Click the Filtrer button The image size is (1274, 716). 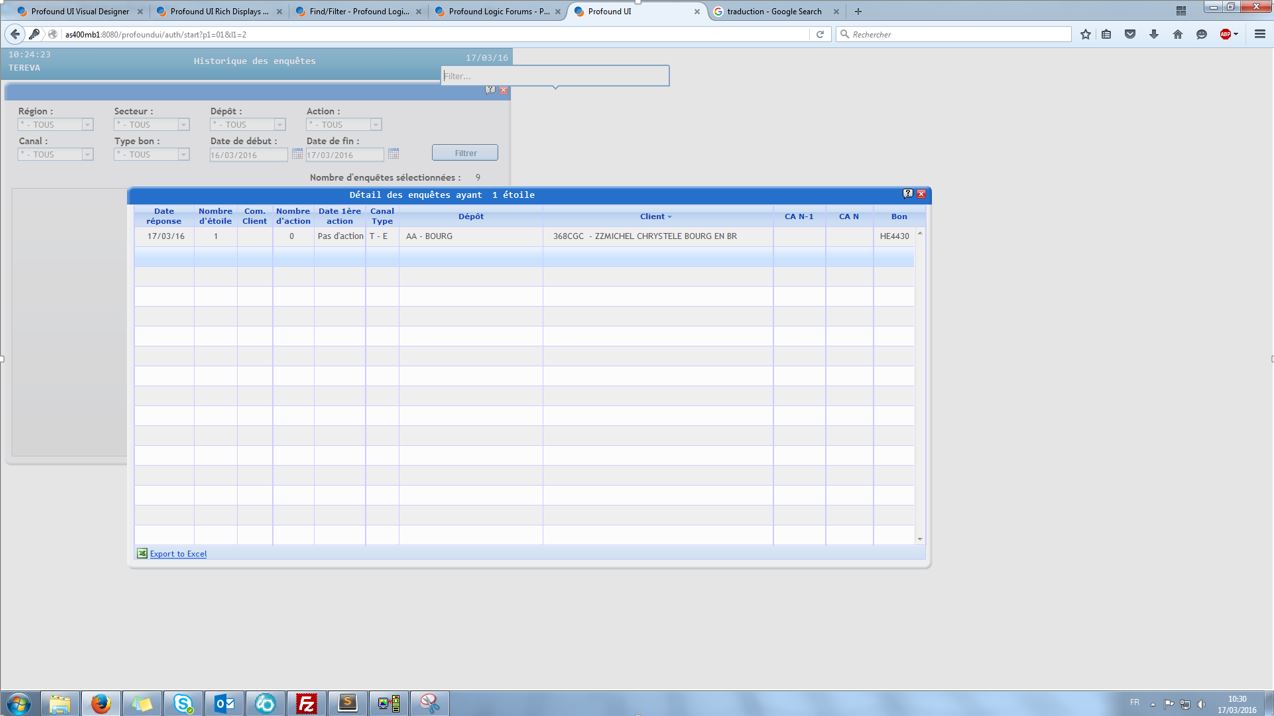coord(465,153)
